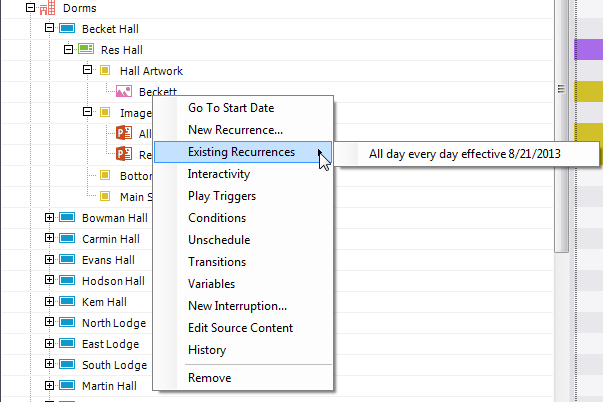The height and width of the screenshot is (402, 603).
Task: Select the Becket Hall tree label
Action: click(110, 29)
